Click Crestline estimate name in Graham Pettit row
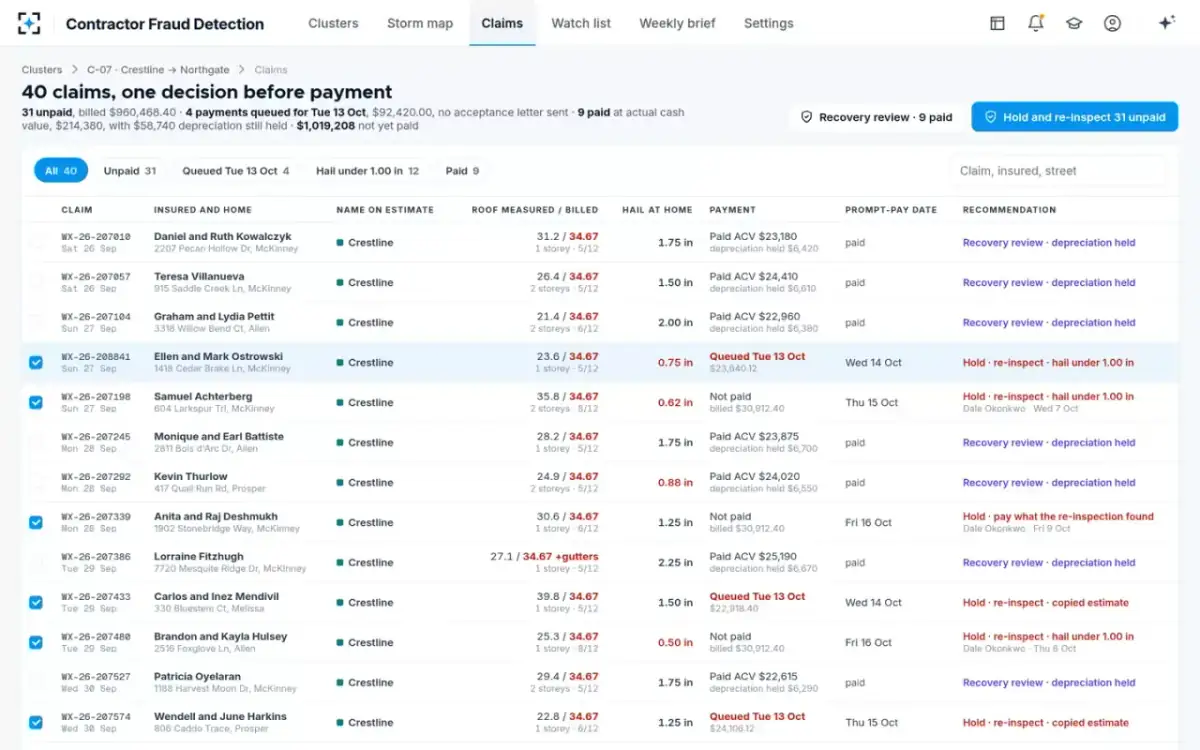 tap(365, 323)
